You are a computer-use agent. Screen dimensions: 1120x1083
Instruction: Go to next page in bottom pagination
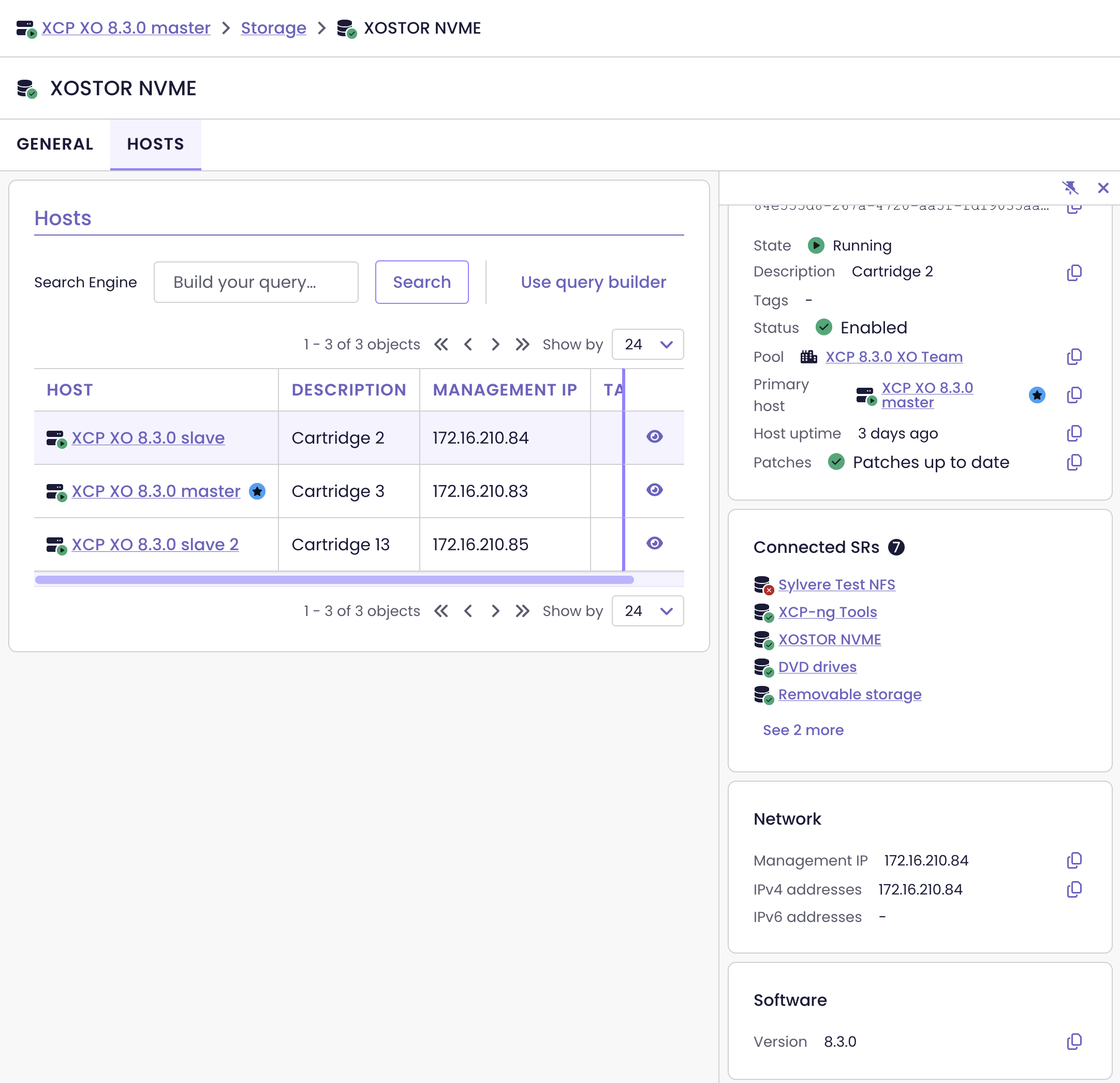[x=495, y=611]
